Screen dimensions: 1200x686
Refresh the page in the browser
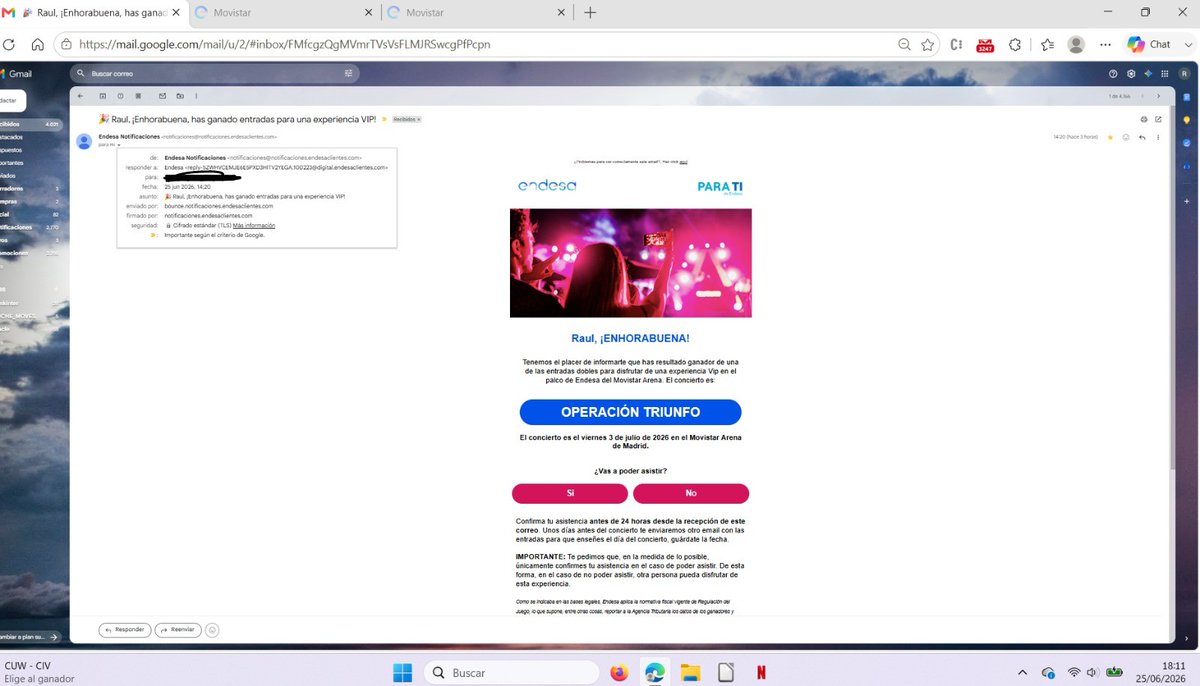click(x=9, y=44)
